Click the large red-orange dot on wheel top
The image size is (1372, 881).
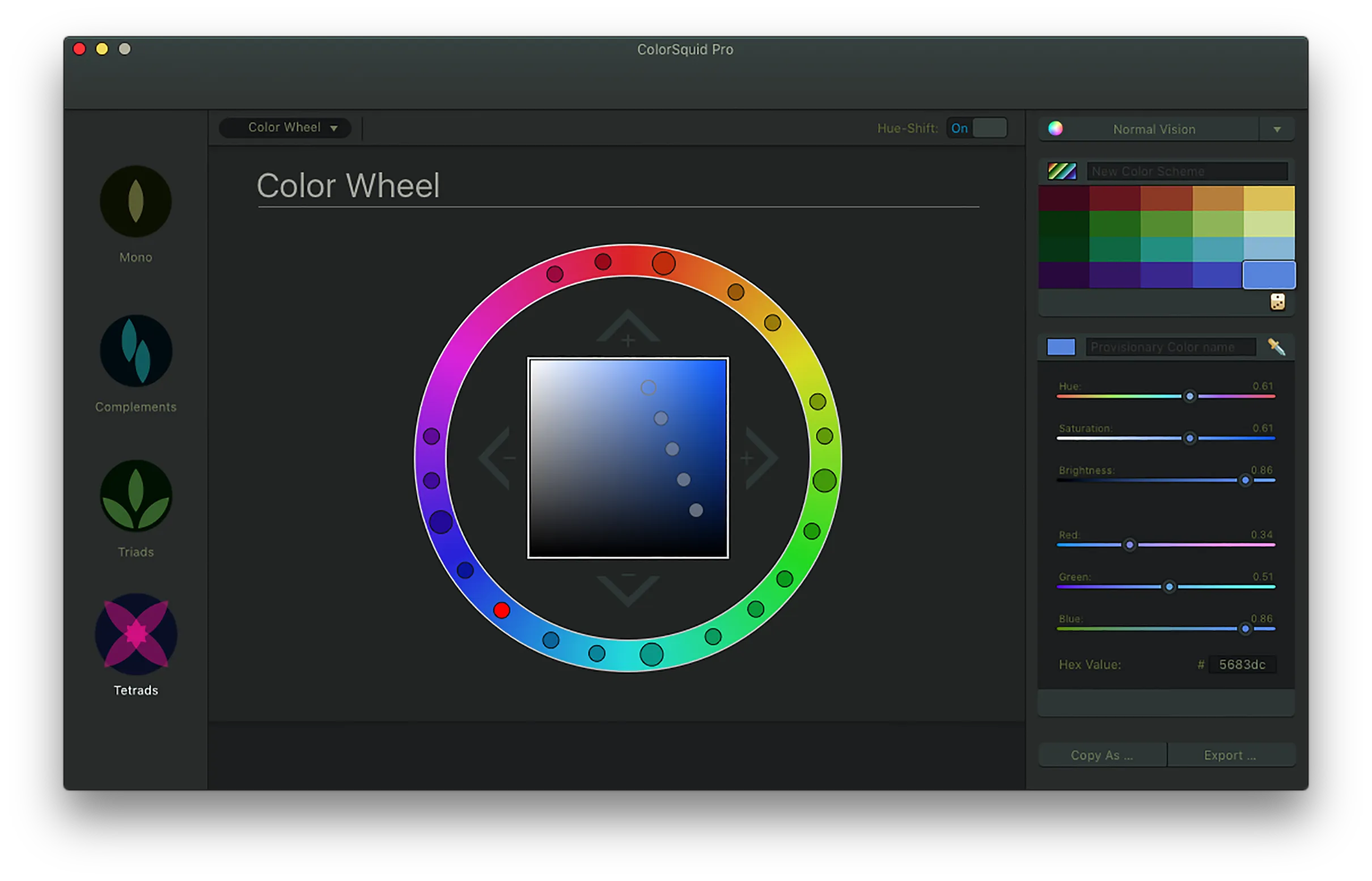[664, 263]
